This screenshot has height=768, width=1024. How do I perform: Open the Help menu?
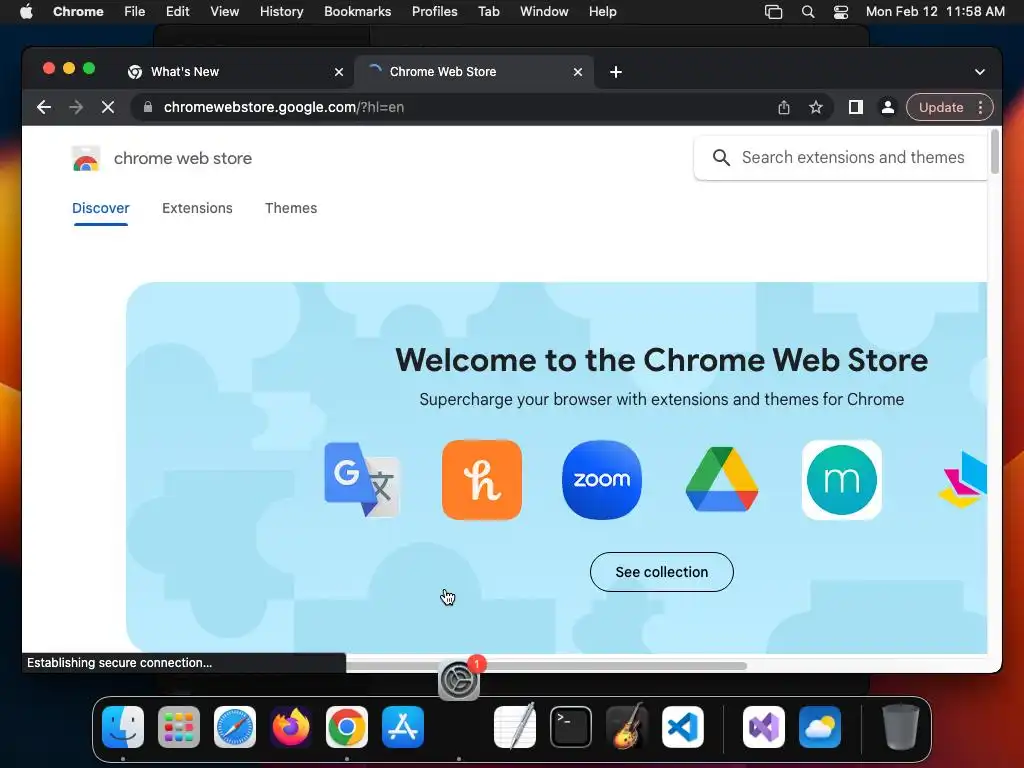[602, 11]
